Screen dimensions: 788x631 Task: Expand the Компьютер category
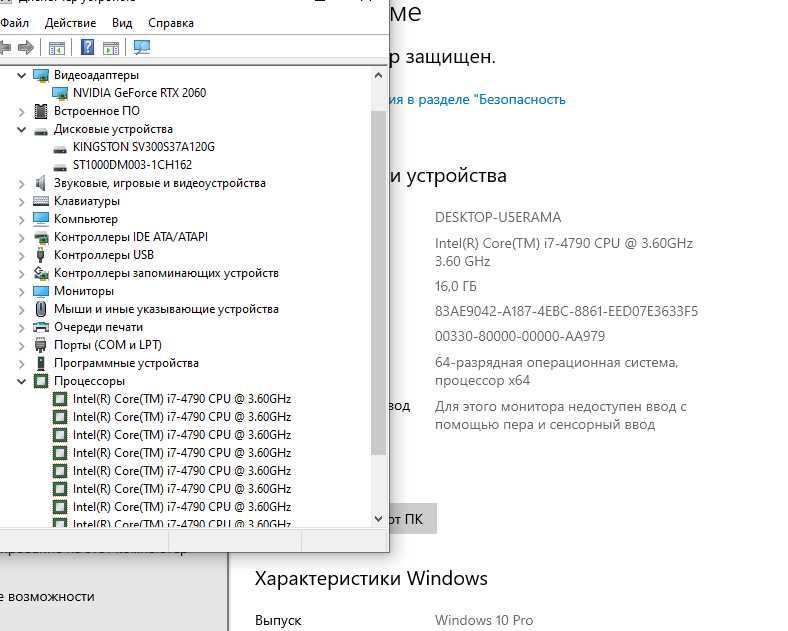point(21,220)
